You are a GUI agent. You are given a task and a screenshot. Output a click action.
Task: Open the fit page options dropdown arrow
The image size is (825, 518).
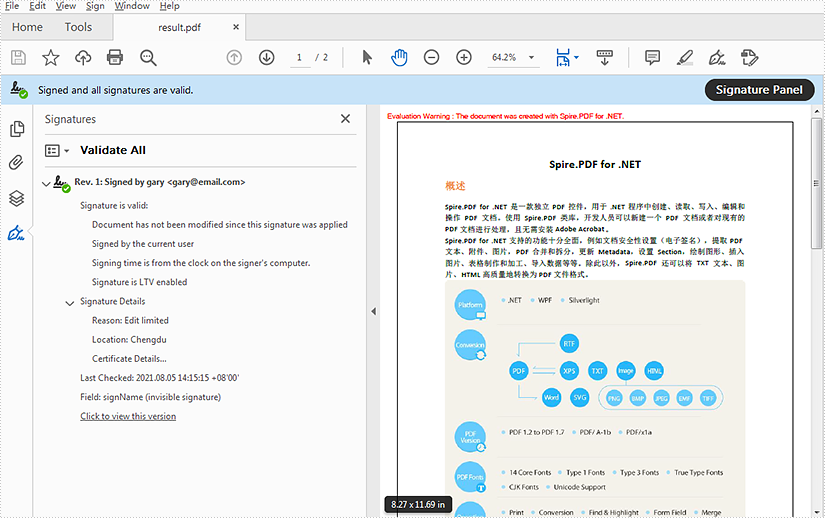577,57
